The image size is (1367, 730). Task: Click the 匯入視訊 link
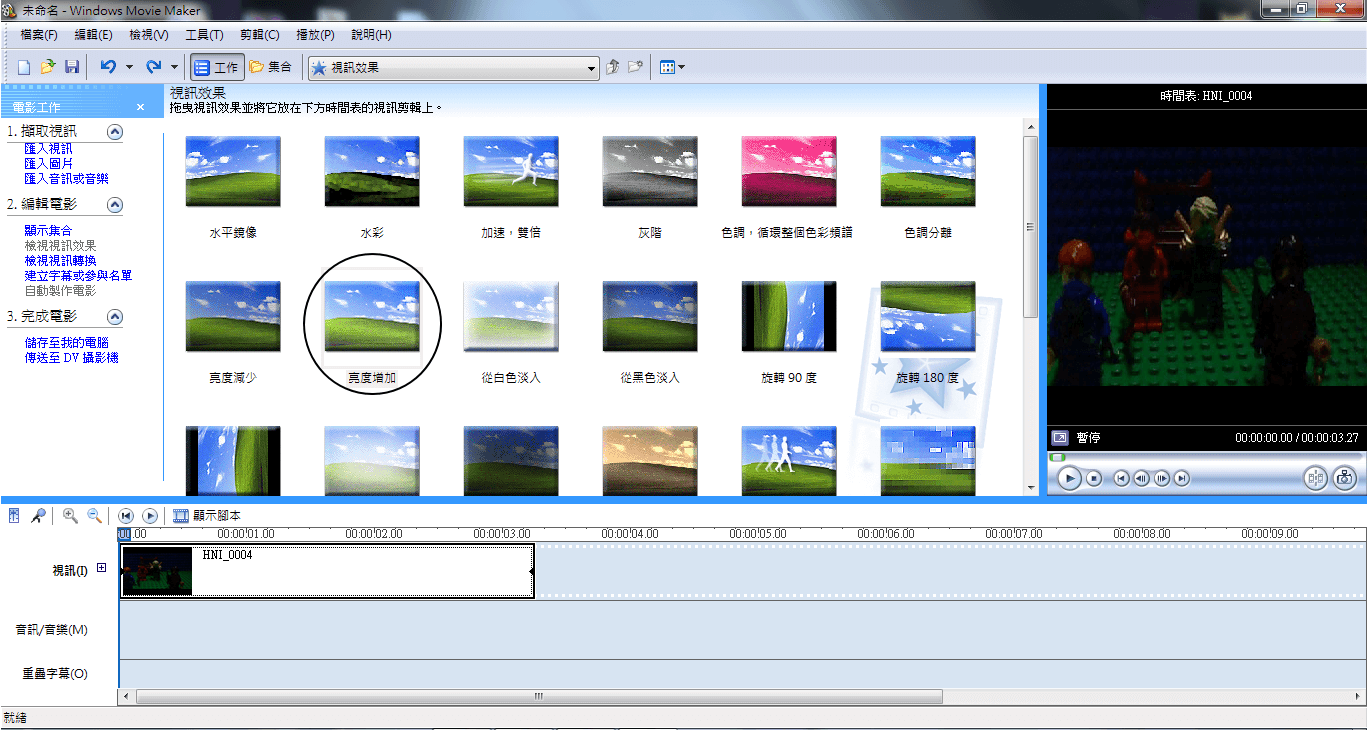[48, 149]
